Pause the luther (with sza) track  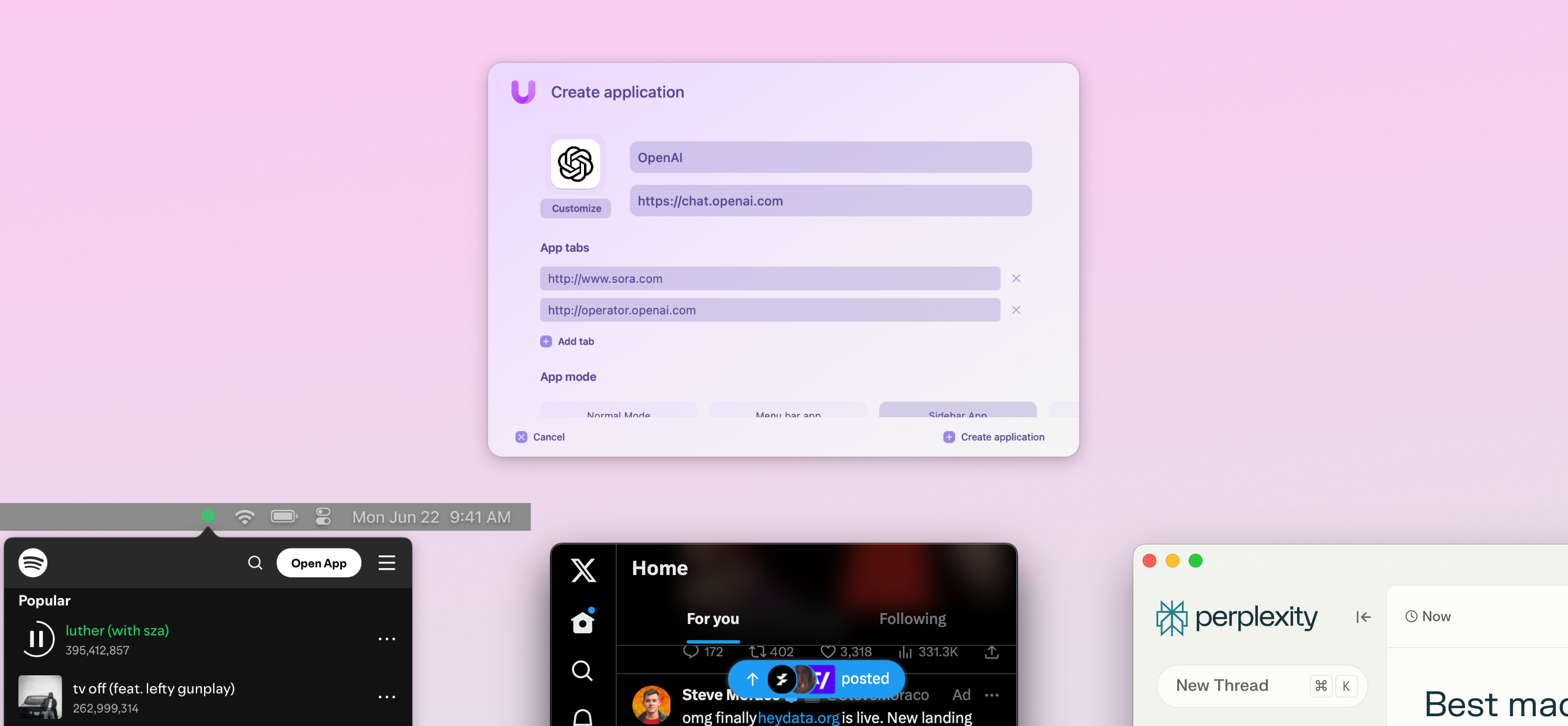point(37,639)
